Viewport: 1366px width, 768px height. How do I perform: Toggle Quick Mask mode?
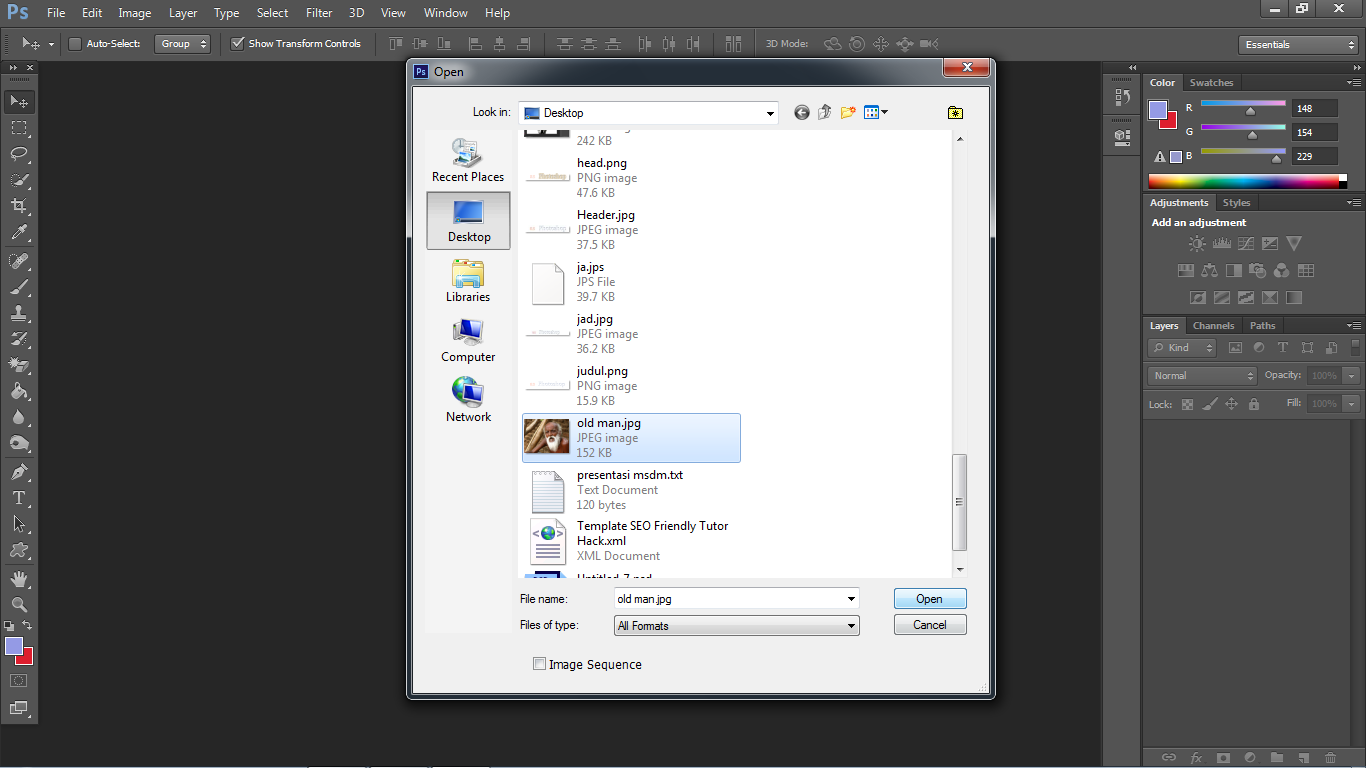19,681
